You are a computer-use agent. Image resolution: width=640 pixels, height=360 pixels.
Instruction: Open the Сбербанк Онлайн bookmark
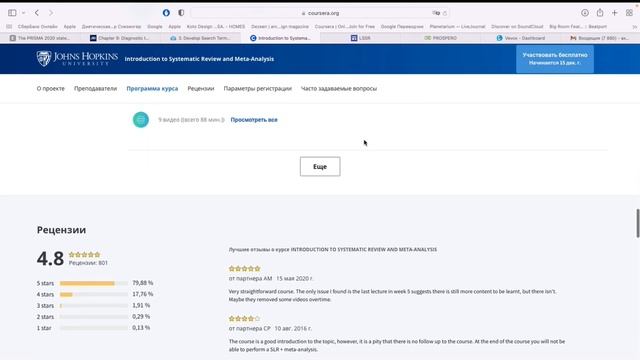(x=38, y=27)
